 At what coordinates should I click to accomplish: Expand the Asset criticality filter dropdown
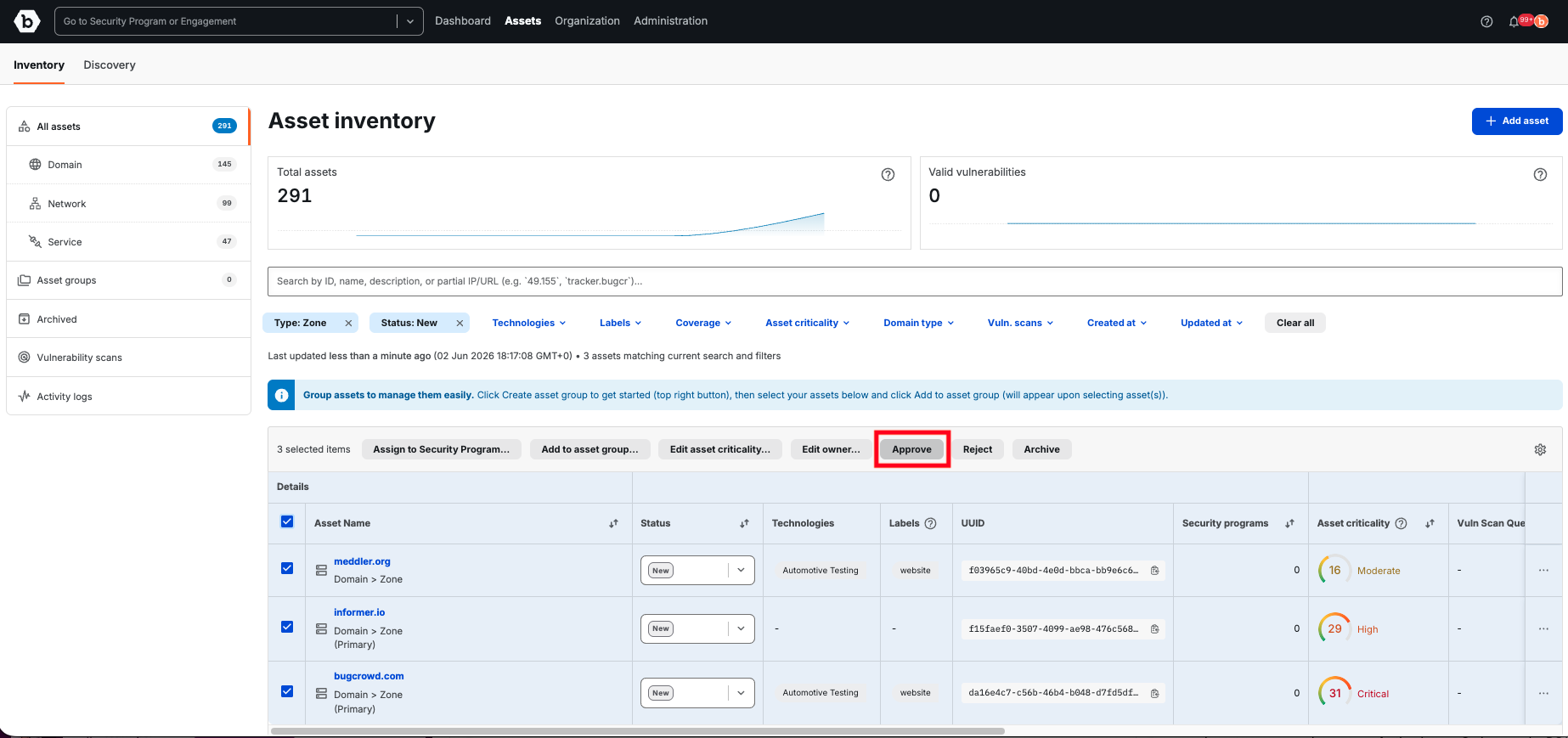807,323
